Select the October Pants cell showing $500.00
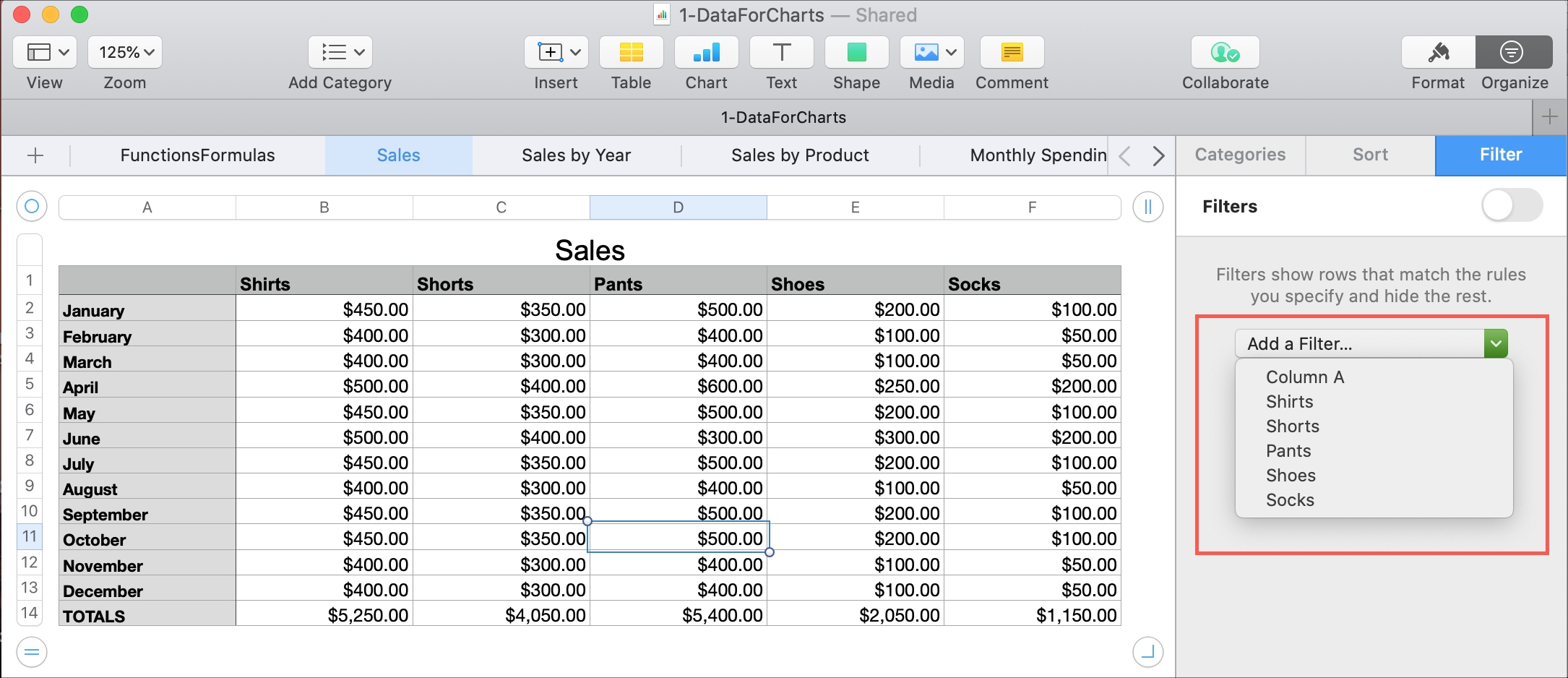This screenshot has width=1568, height=678. pyautogui.click(x=679, y=538)
